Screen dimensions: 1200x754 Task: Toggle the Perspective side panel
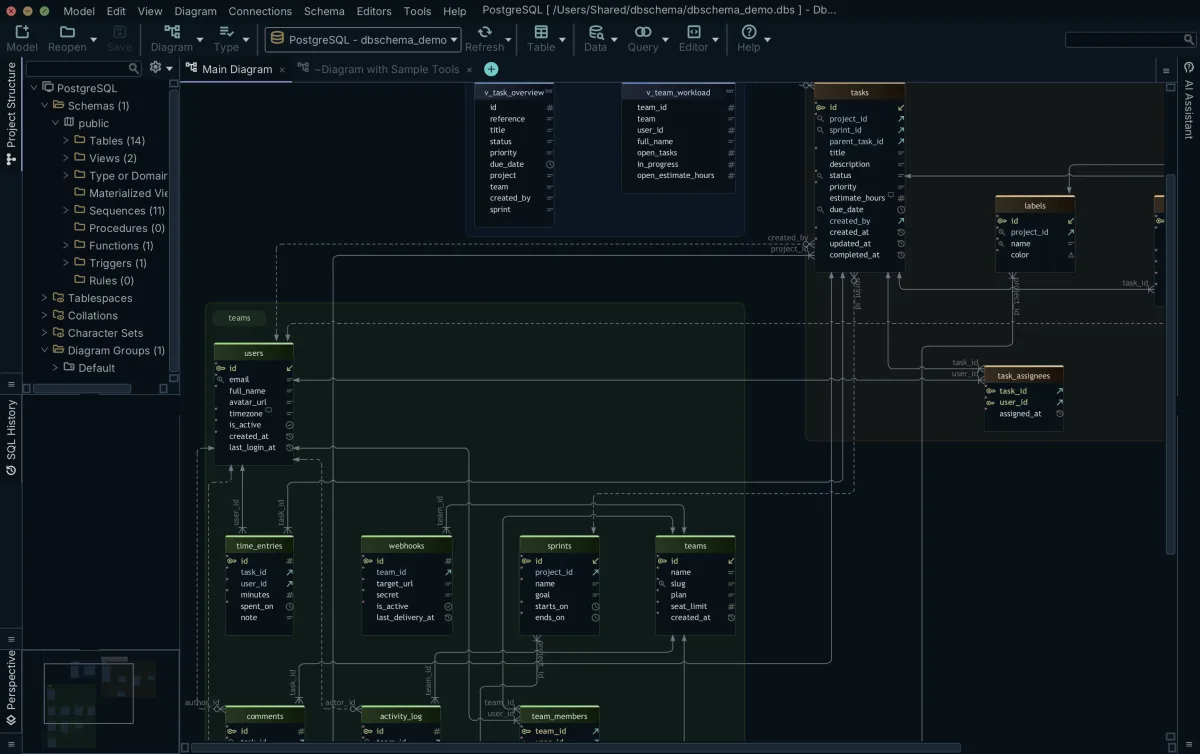point(11,687)
